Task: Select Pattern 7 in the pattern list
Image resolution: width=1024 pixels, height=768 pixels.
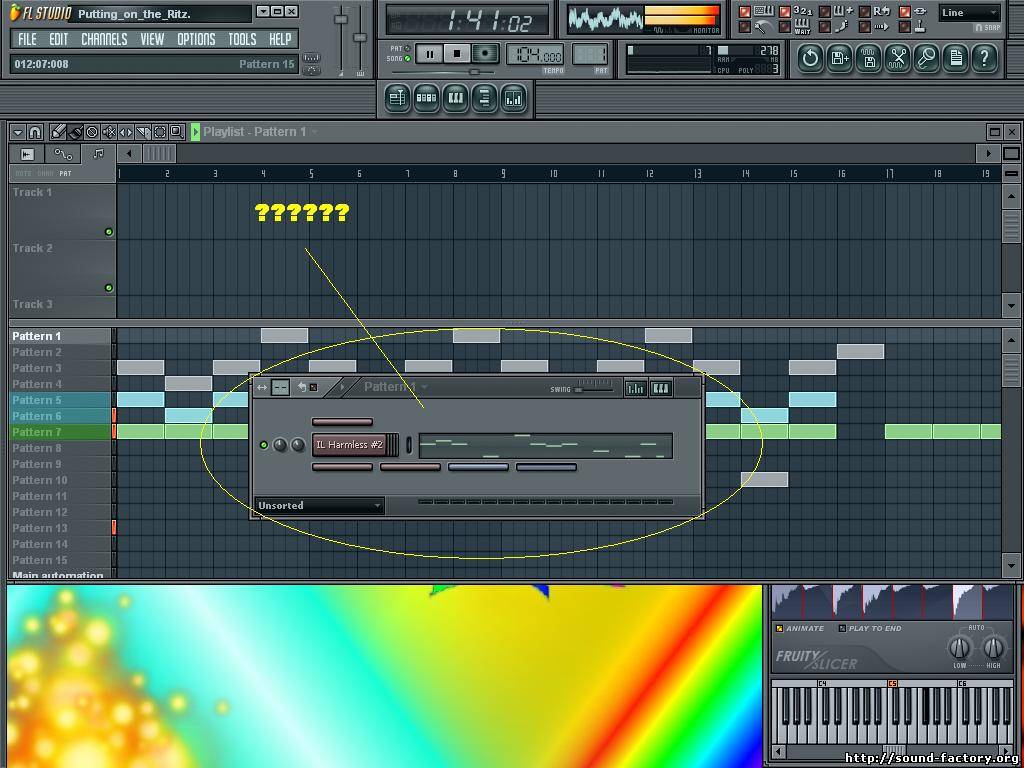Action: (61, 432)
